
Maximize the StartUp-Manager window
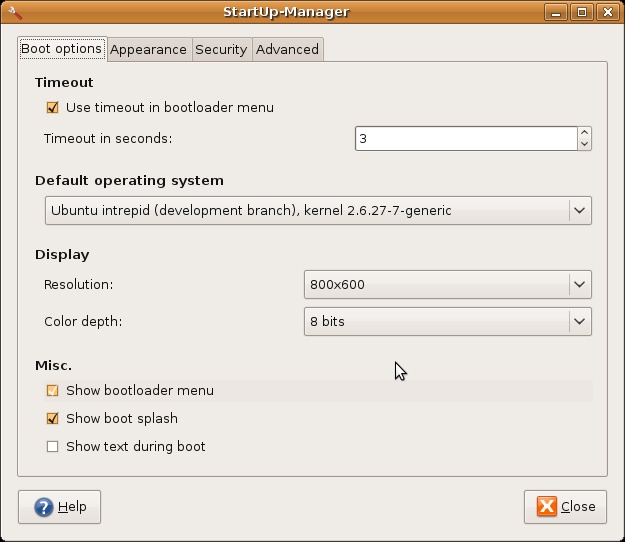582,12
